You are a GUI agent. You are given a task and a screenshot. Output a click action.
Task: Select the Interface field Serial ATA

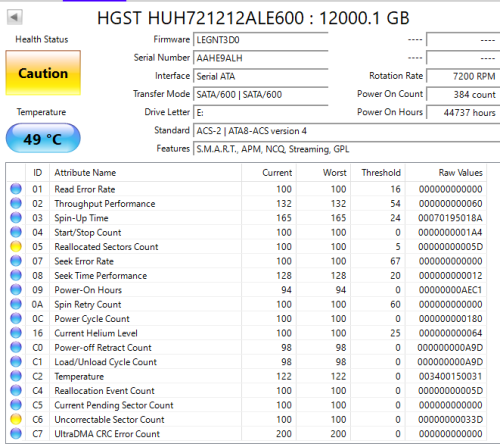tap(261, 76)
